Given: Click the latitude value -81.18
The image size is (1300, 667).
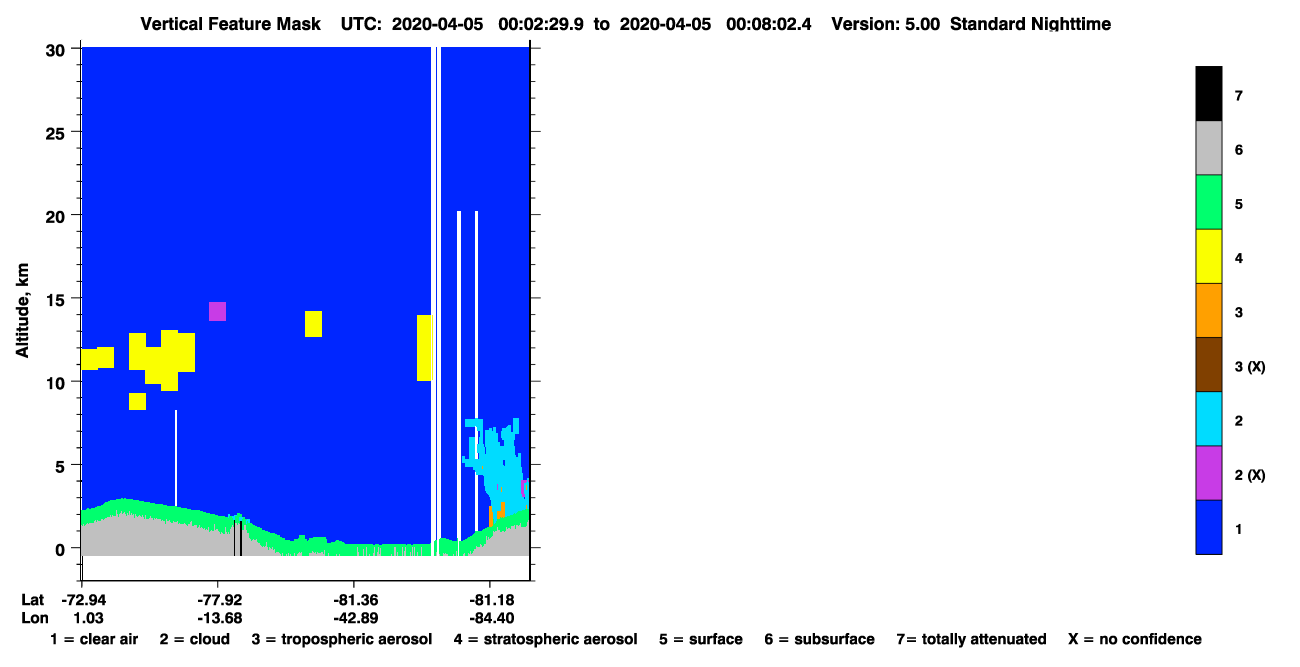Looking at the screenshot, I should 490,600.
